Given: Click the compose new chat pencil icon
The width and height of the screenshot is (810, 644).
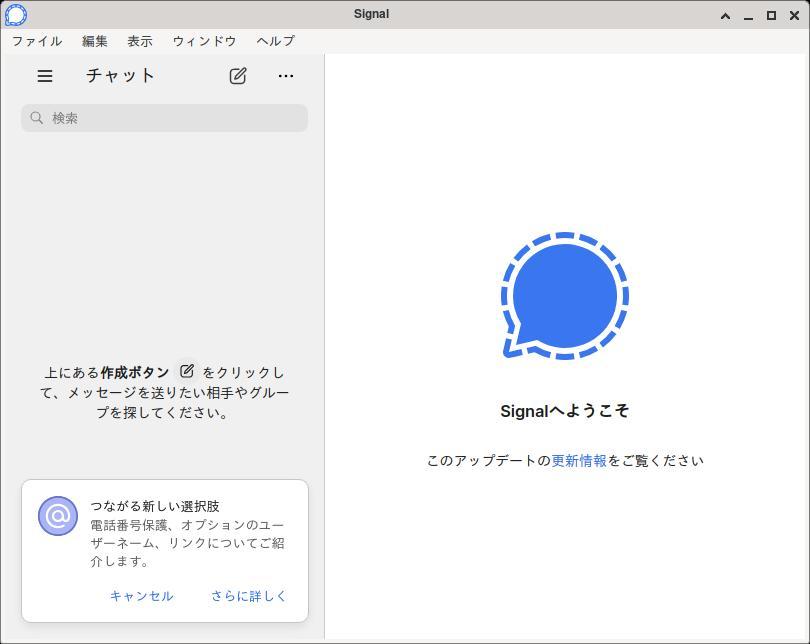Looking at the screenshot, I should tap(238, 76).
